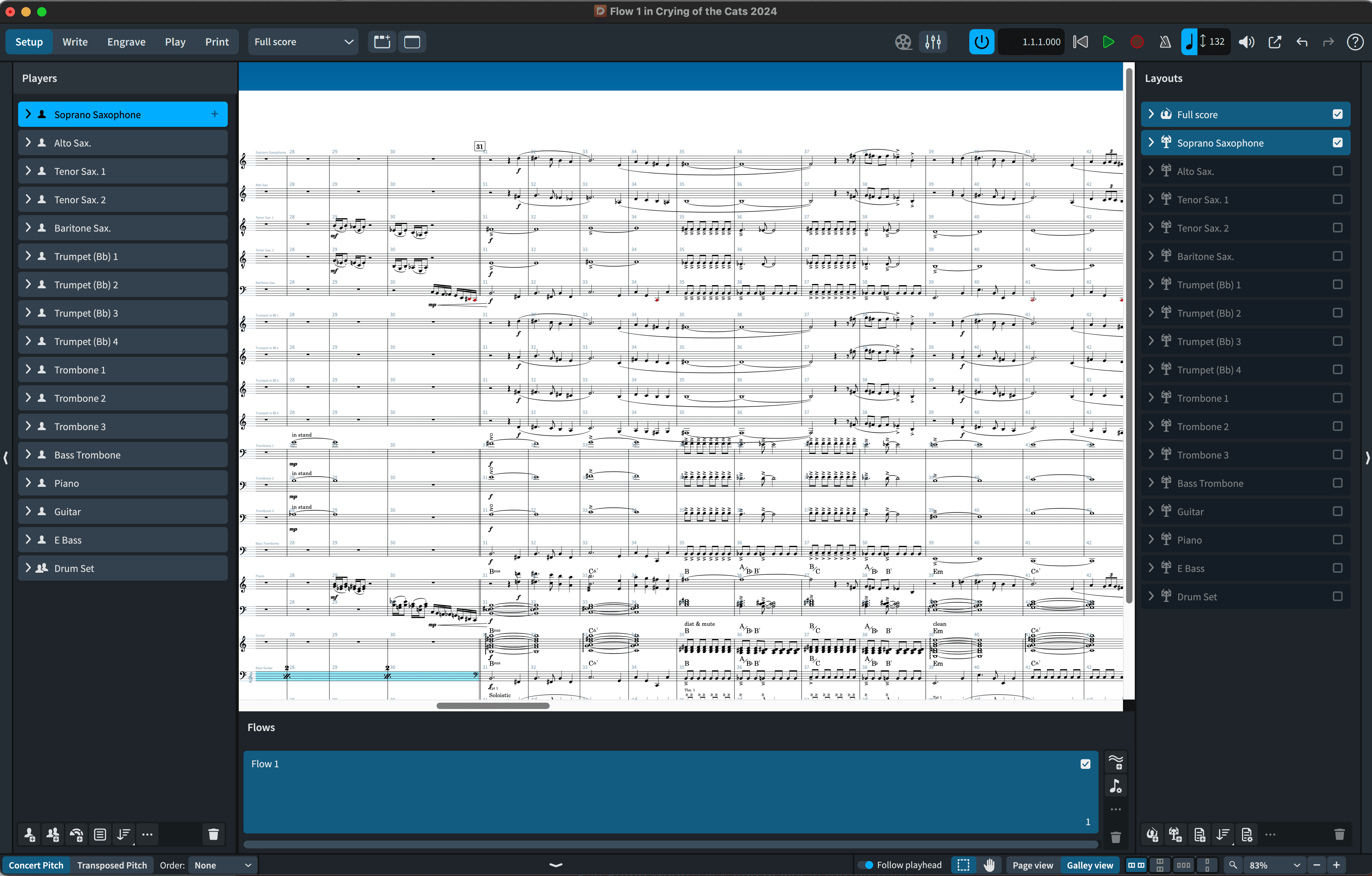Delete player with trash icon
Viewport: 1372px width, 876px height.
(x=214, y=834)
